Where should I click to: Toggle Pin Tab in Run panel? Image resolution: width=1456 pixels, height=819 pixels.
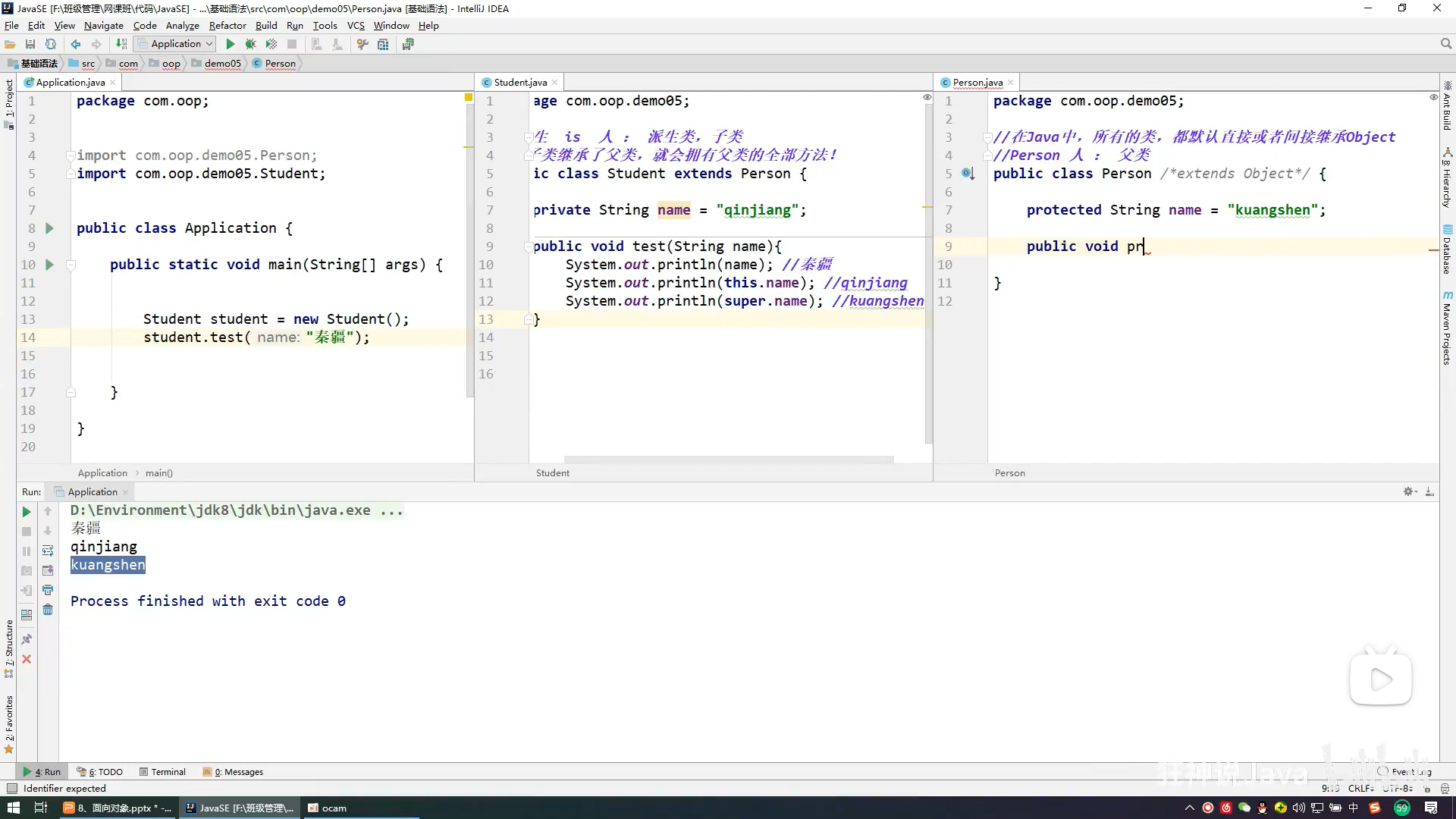pyautogui.click(x=27, y=639)
